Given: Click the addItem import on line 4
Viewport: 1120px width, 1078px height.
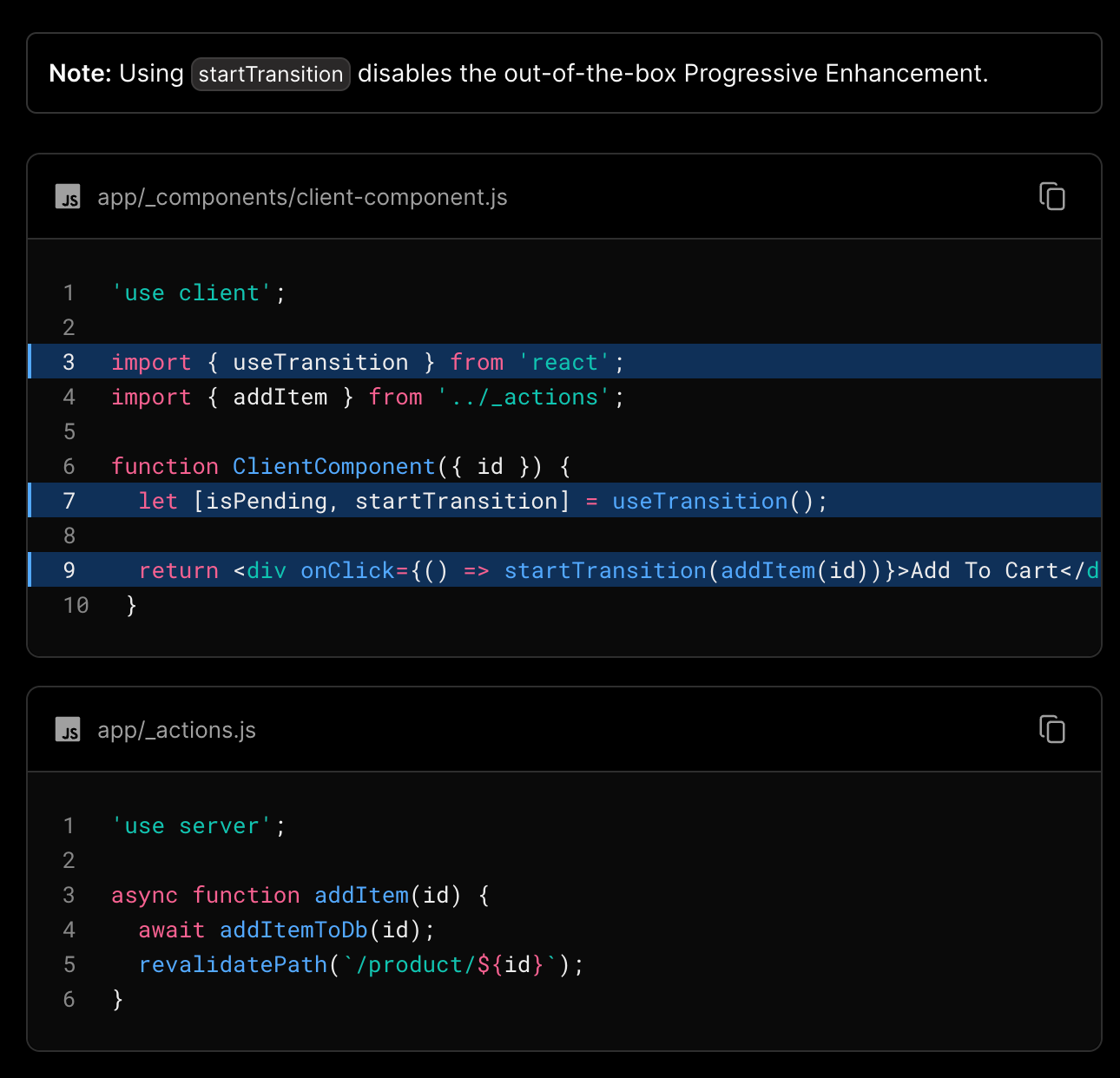Looking at the screenshot, I should point(280,397).
